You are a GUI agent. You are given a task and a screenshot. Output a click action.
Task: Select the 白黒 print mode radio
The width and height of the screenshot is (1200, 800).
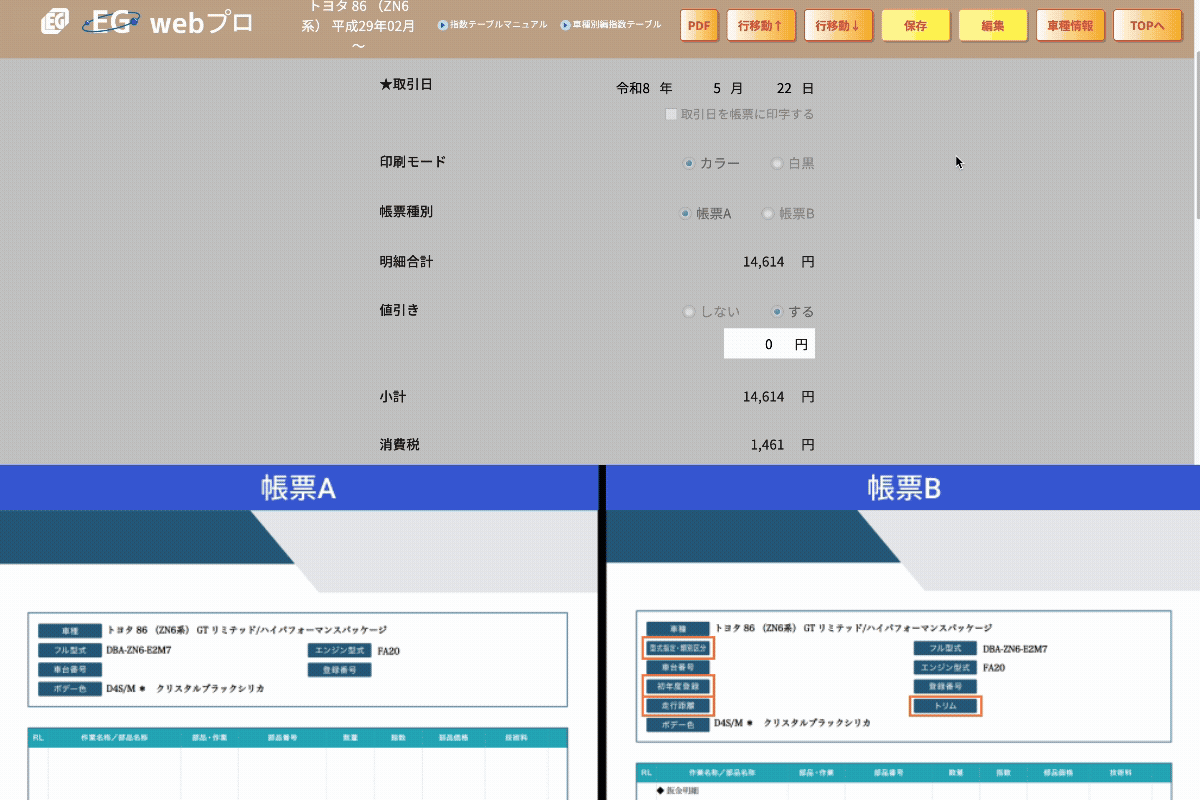[777, 163]
